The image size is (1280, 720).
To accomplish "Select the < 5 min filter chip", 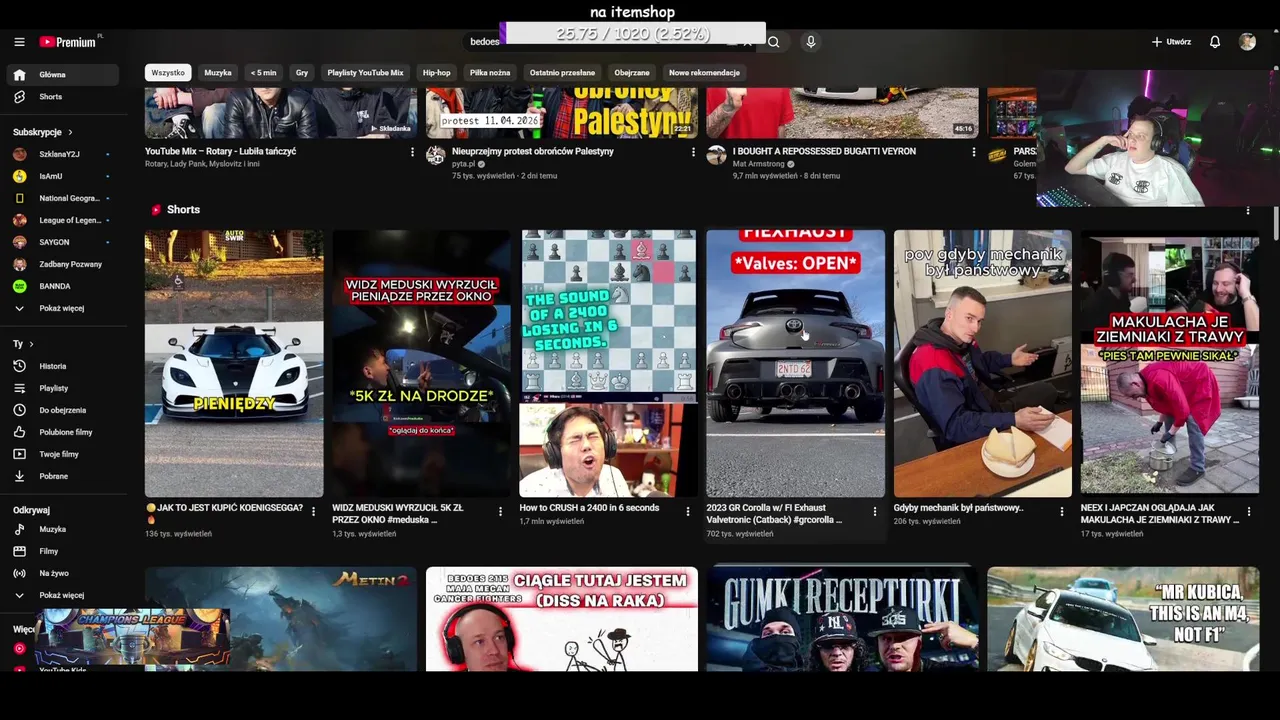I will 264,73.
